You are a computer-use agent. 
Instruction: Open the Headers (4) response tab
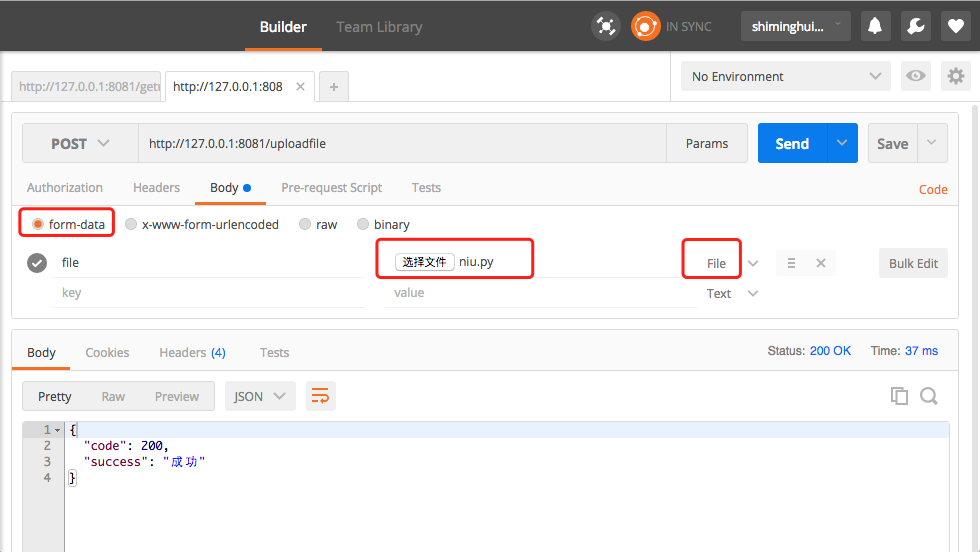coord(192,353)
